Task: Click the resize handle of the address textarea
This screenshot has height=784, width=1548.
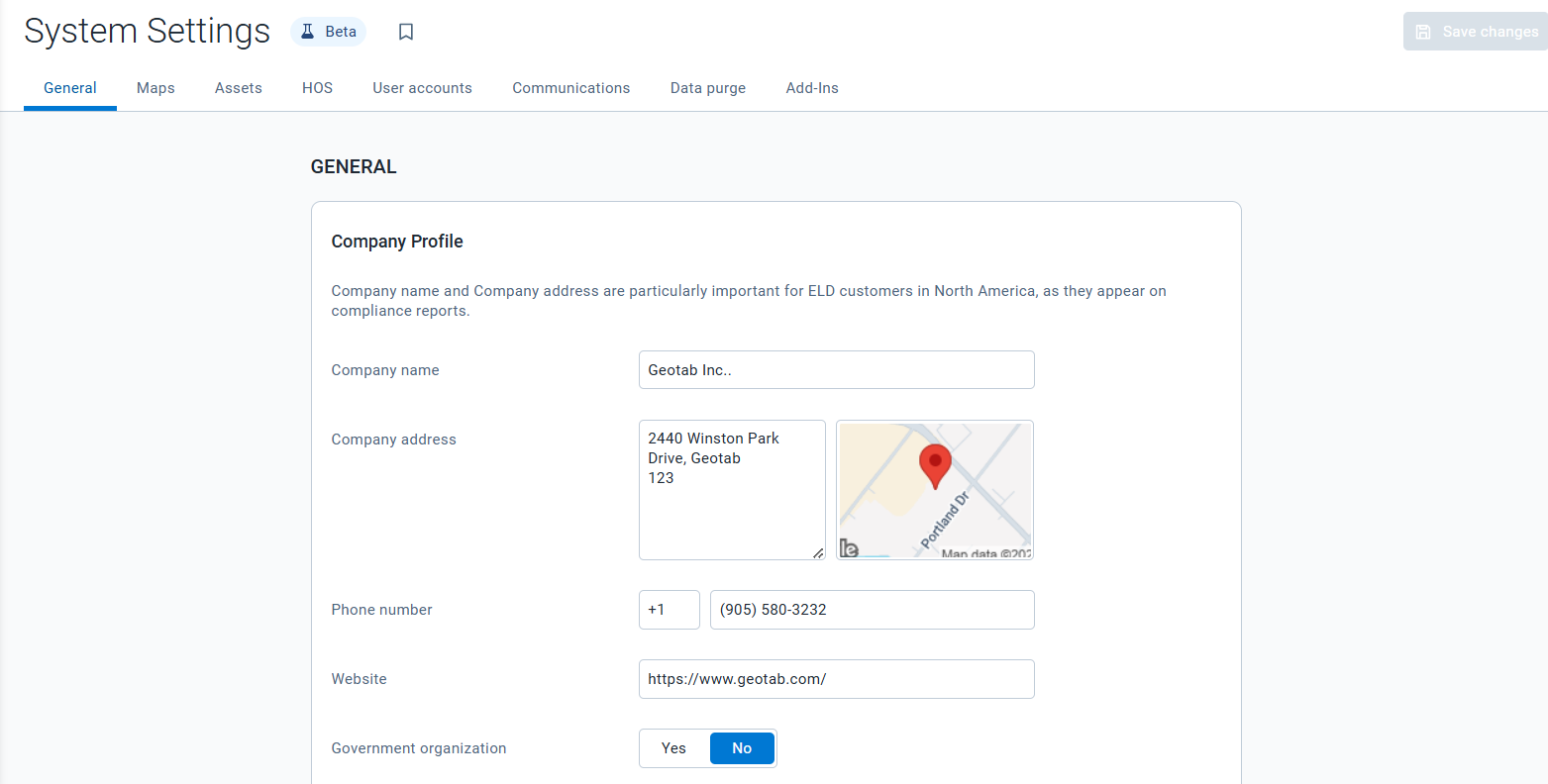Action: (x=819, y=553)
